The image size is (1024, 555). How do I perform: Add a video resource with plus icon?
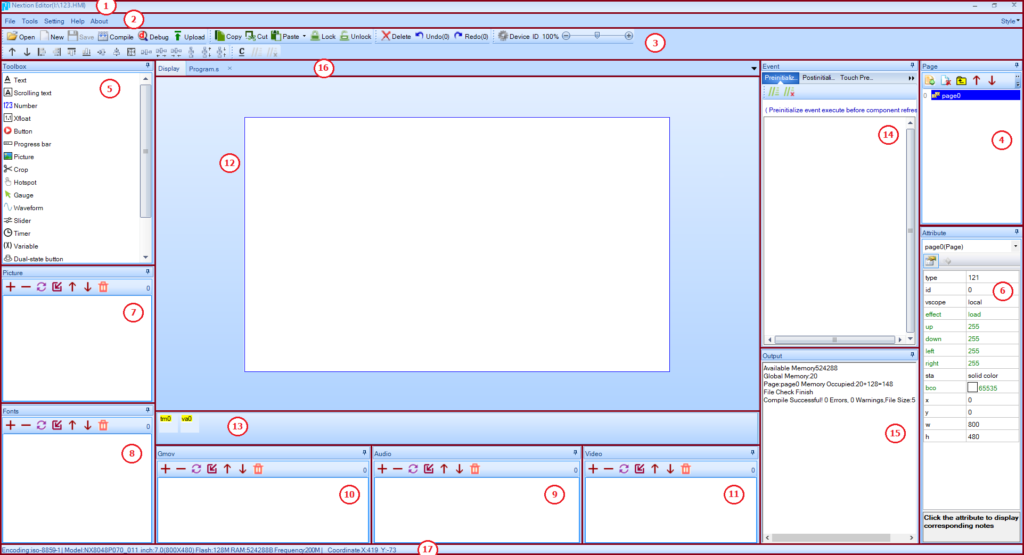pyautogui.click(x=592, y=468)
